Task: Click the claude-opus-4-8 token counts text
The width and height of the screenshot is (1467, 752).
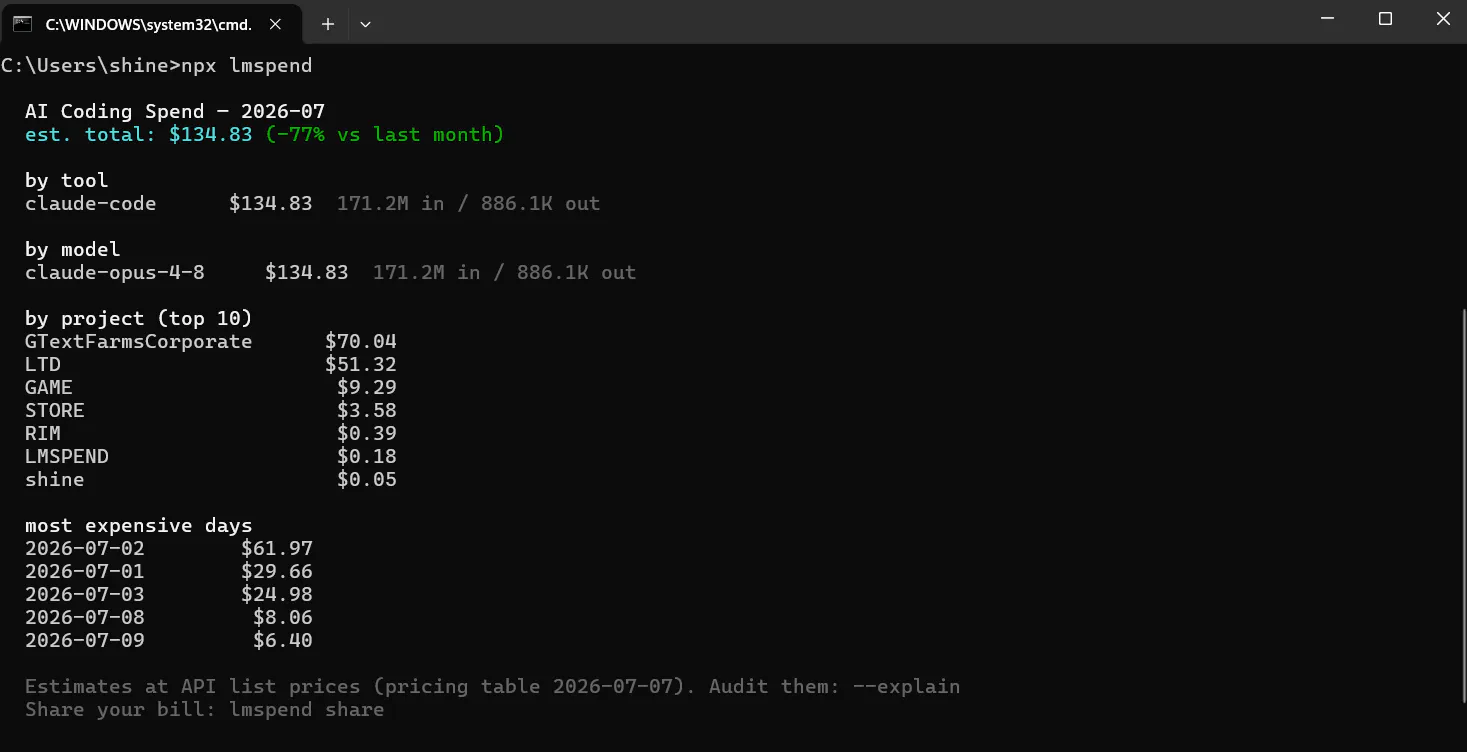Action: tap(504, 272)
